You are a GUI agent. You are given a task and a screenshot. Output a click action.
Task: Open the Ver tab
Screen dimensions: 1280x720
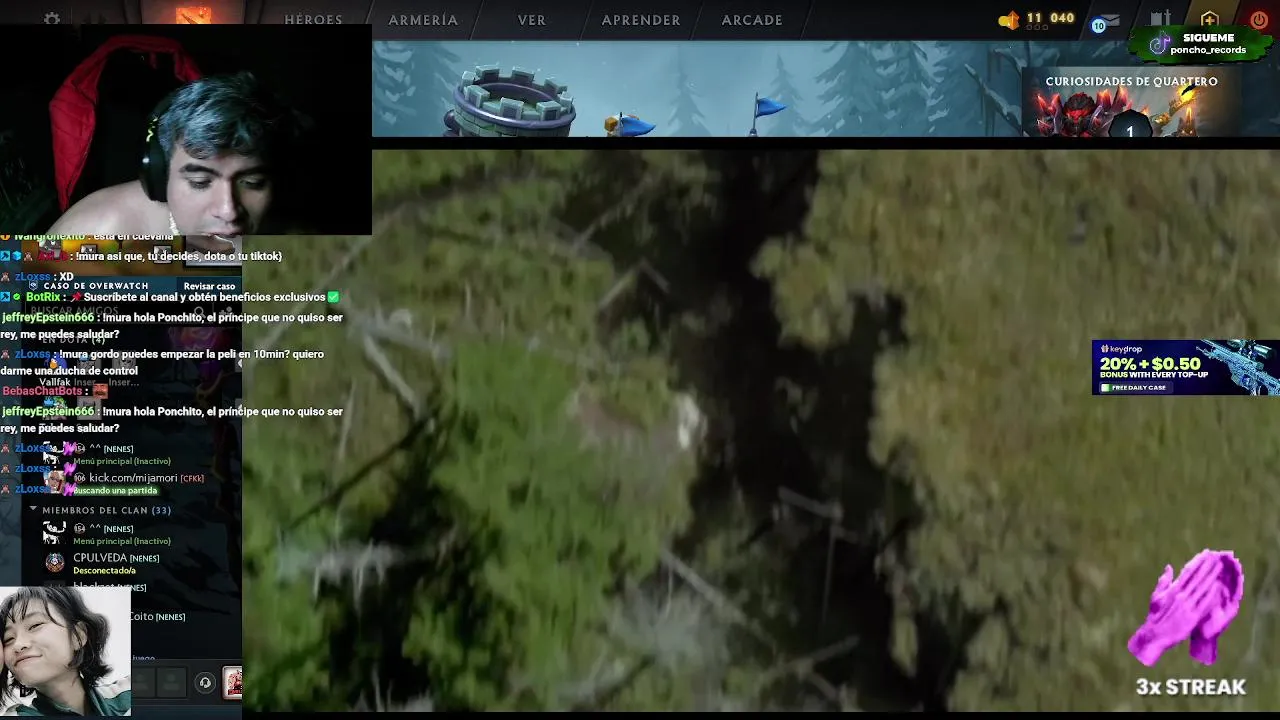(x=532, y=20)
